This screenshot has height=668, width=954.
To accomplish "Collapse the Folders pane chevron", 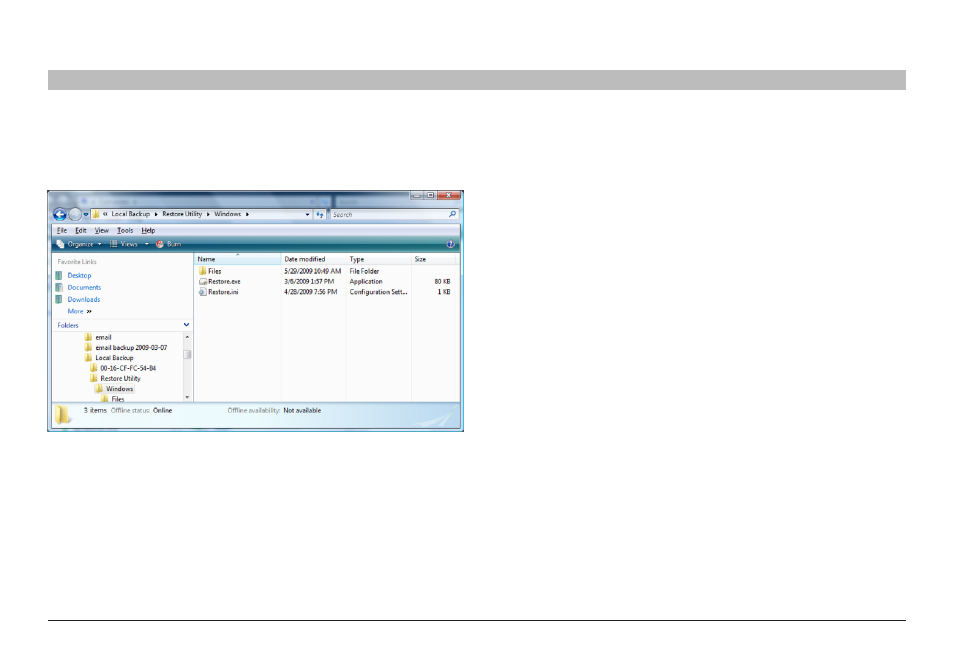I will 186,325.
